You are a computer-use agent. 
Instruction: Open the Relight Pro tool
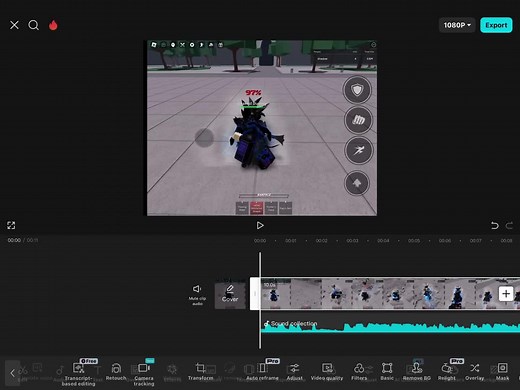click(447, 372)
